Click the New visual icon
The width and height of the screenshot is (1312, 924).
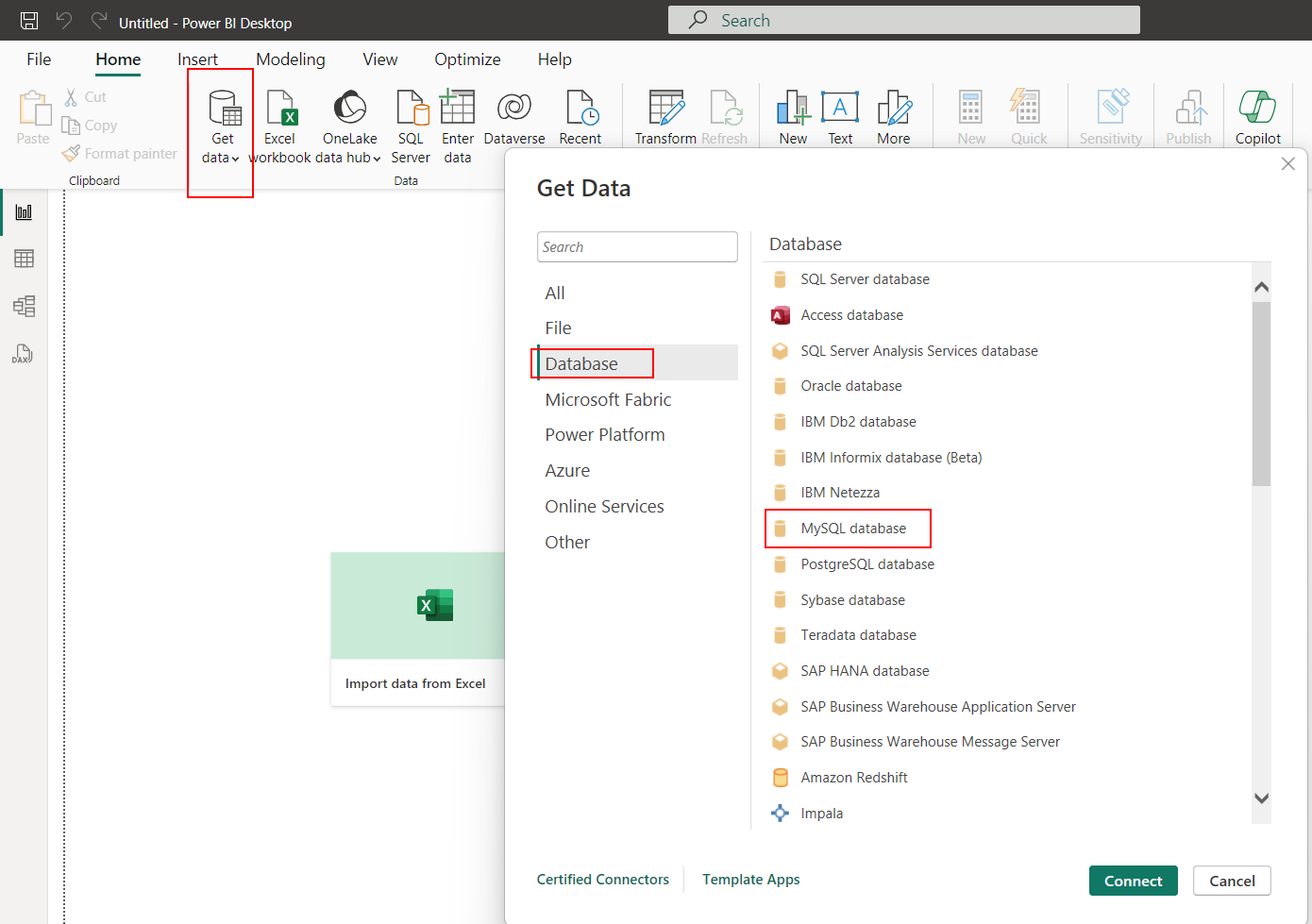[x=793, y=108]
